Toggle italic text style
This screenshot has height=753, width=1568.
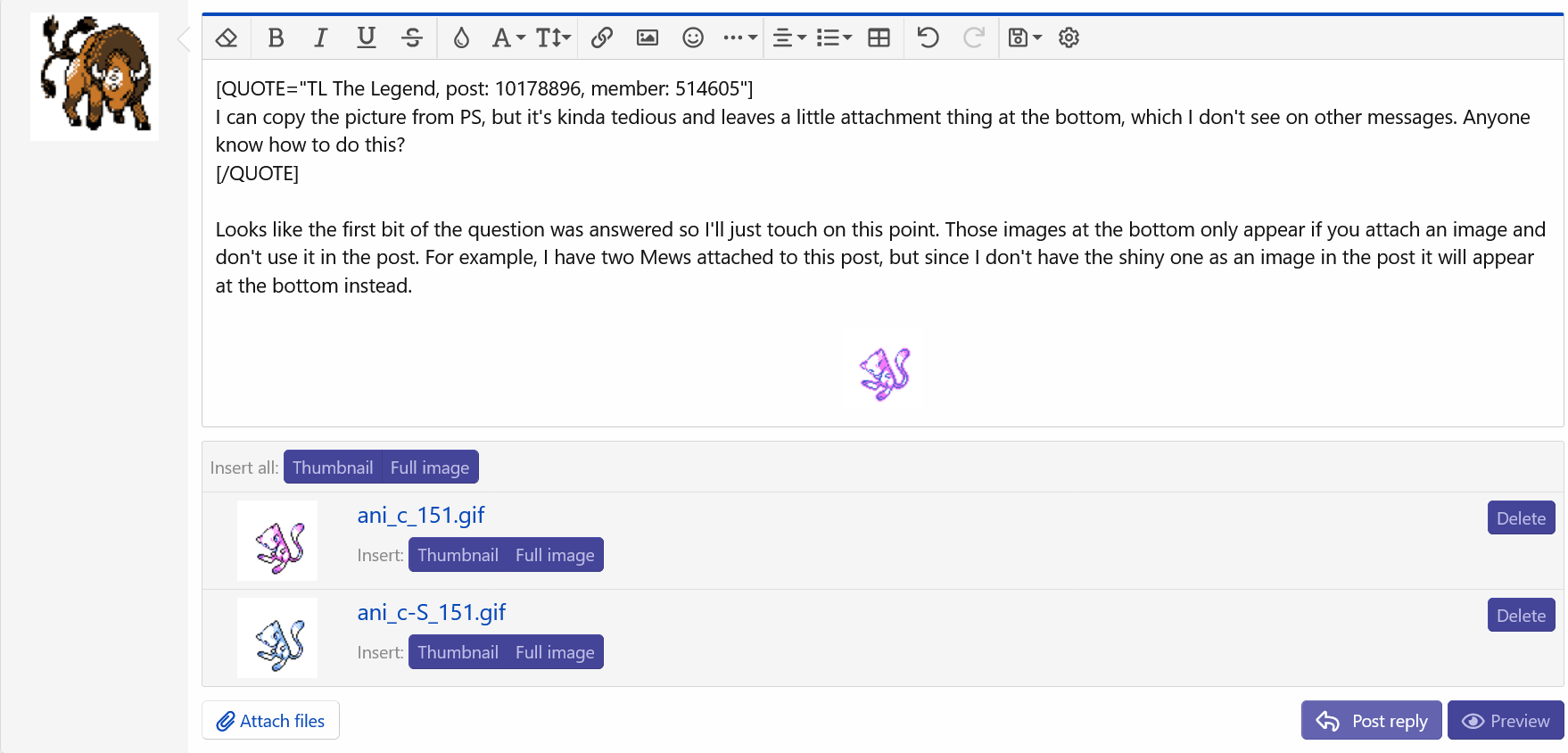320,37
